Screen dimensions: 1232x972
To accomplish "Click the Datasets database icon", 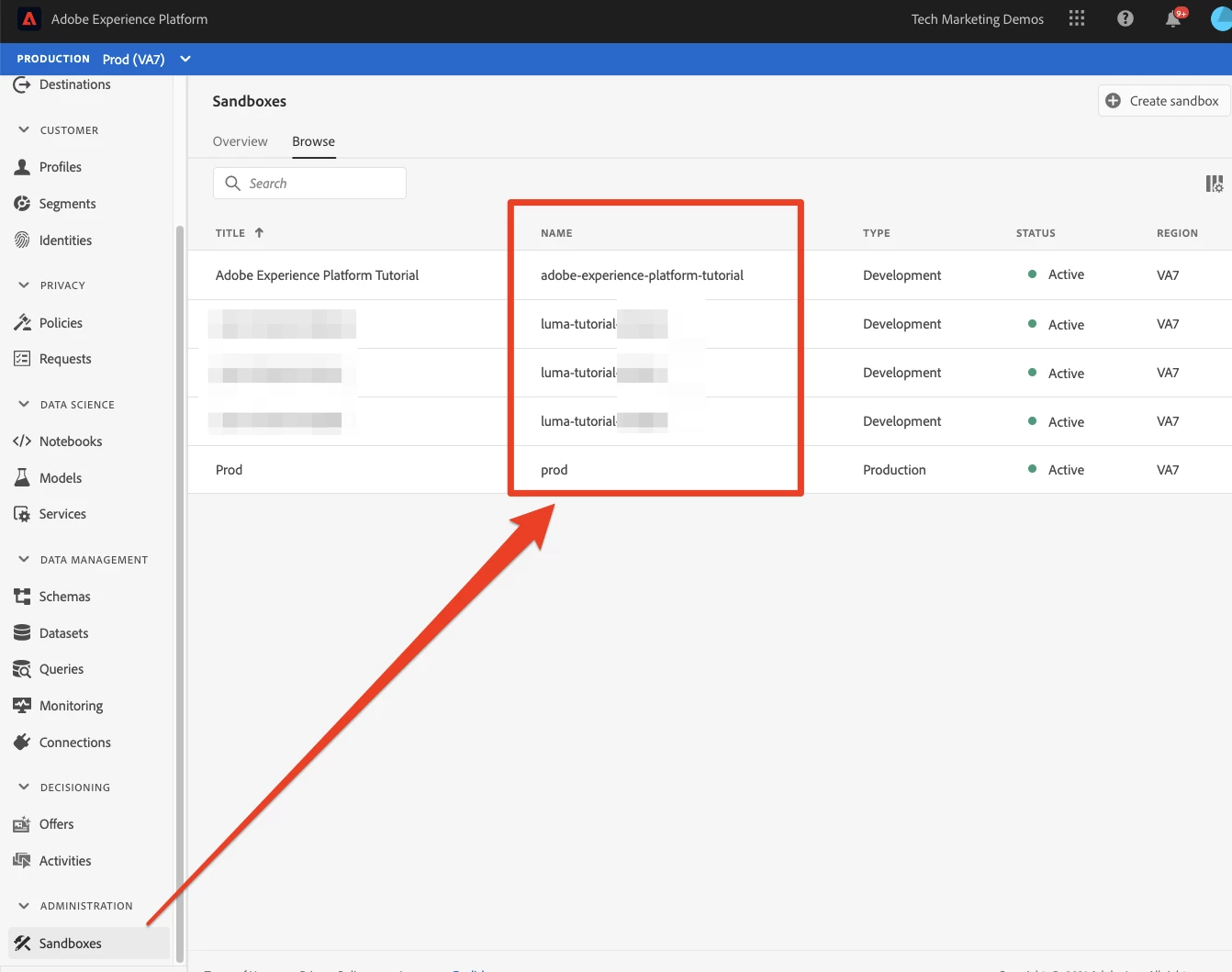I will click(x=22, y=633).
